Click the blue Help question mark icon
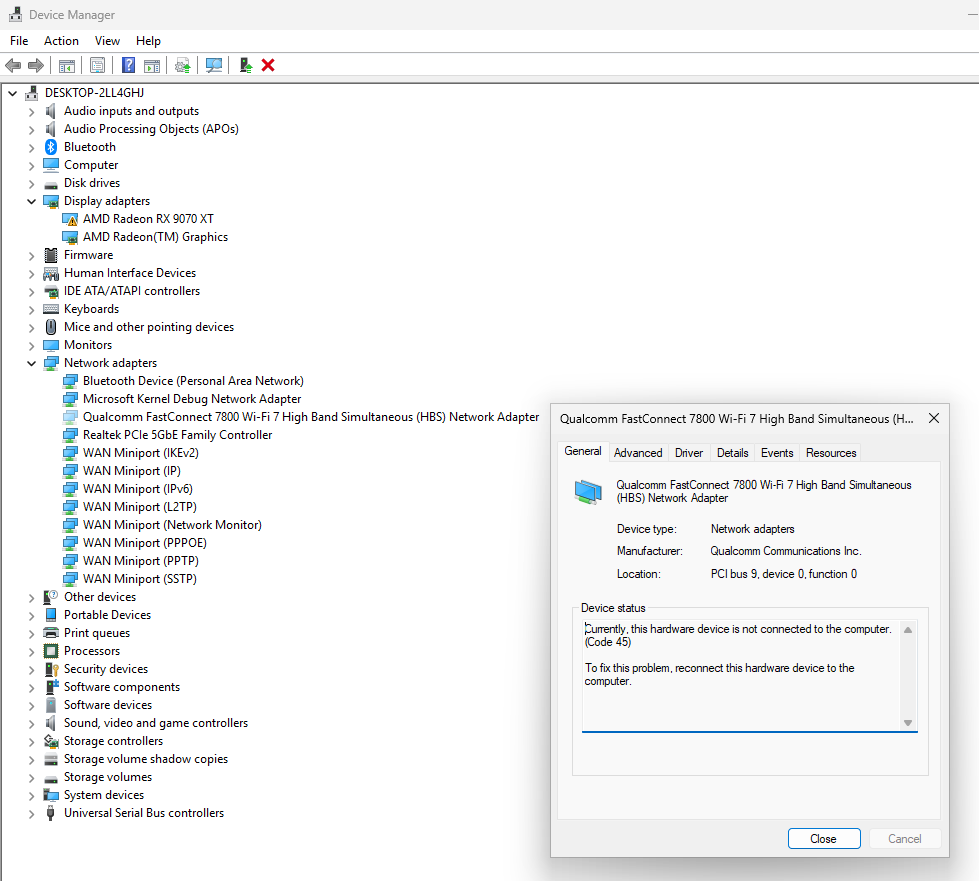This screenshot has width=979, height=881. [129, 65]
